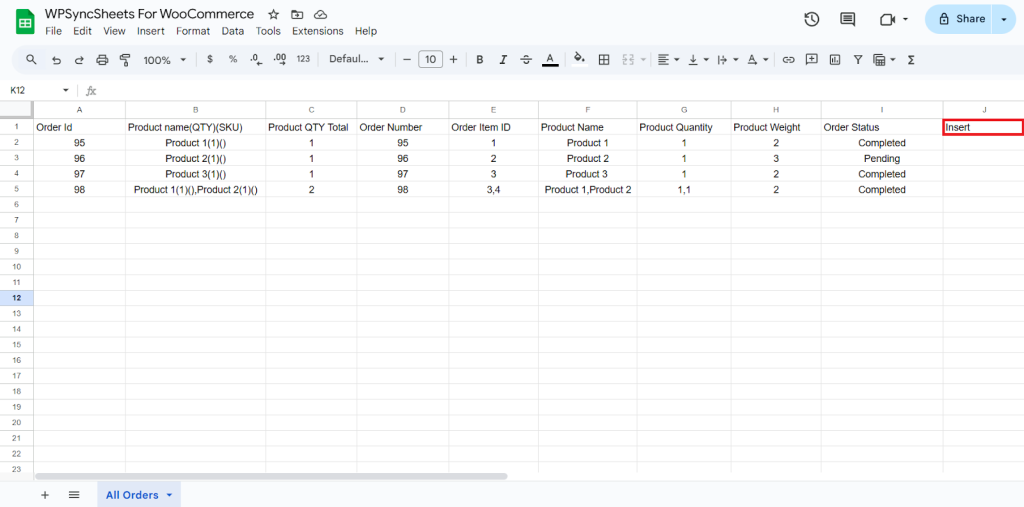Screen dimensions: 1024x507
Task: Open the fill color picker
Action: point(579,59)
